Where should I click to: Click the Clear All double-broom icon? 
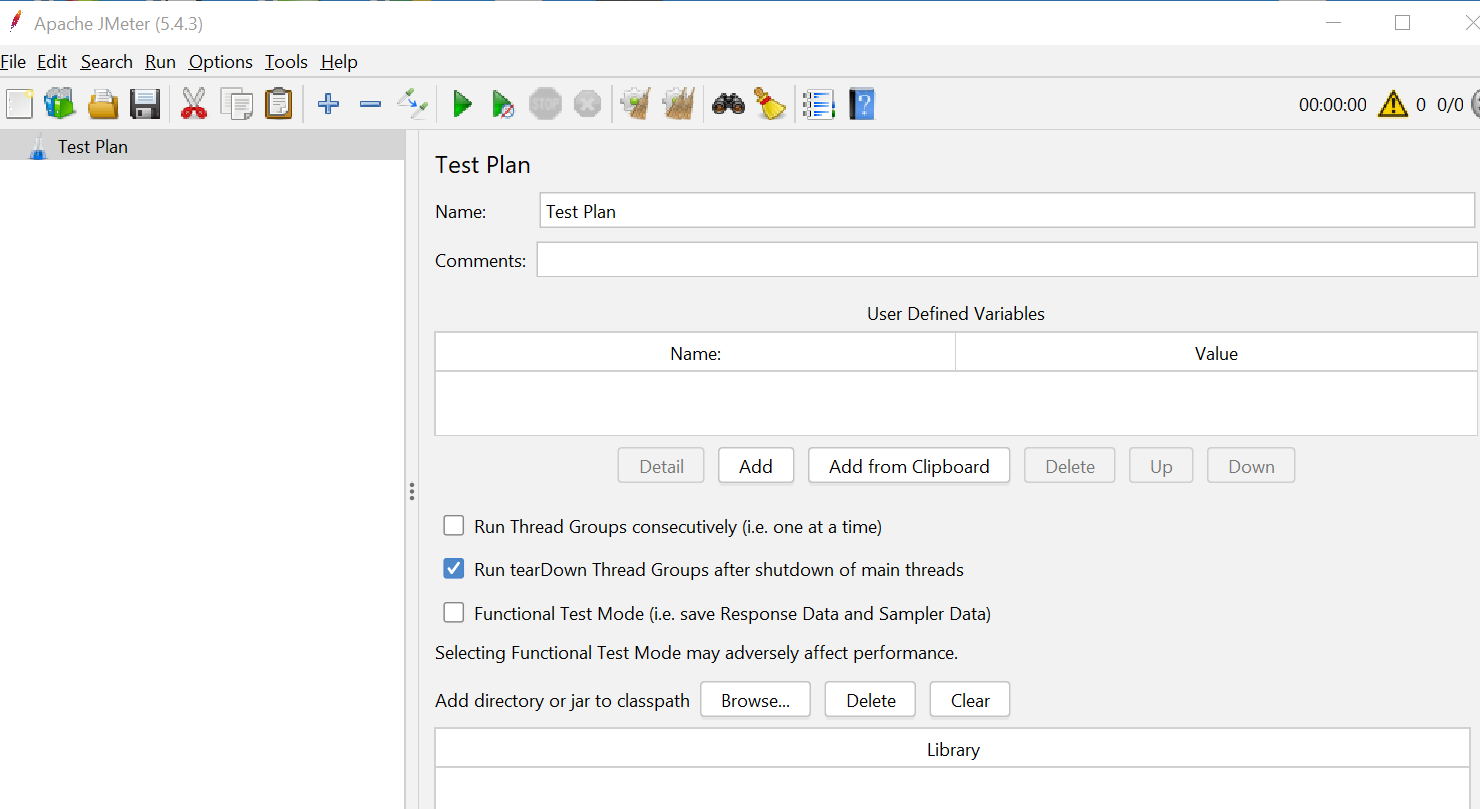pos(679,104)
